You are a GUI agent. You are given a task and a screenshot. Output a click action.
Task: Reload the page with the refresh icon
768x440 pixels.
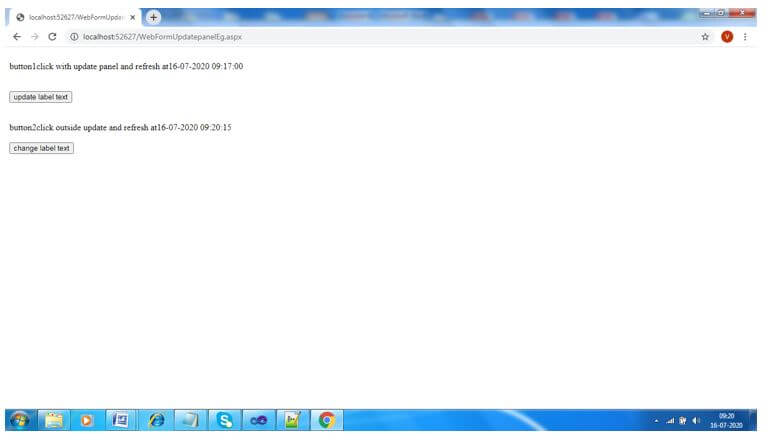click(x=52, y=37)
